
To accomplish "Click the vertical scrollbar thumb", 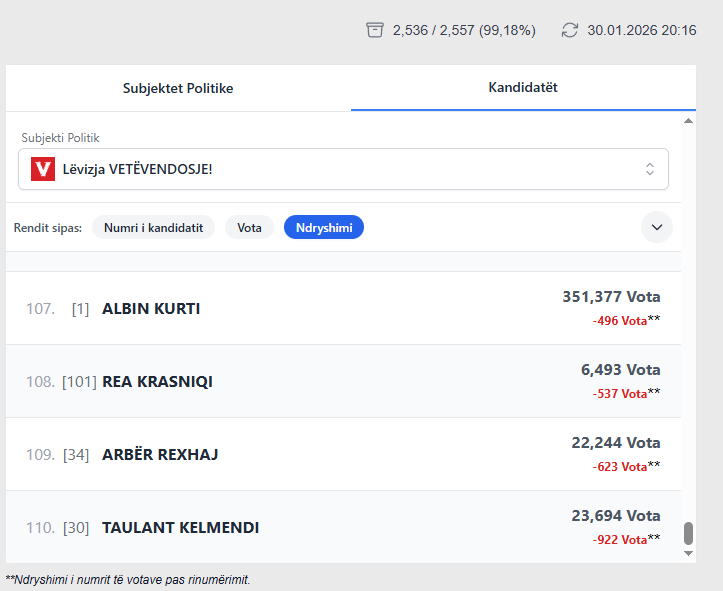I will coord(688,533).
